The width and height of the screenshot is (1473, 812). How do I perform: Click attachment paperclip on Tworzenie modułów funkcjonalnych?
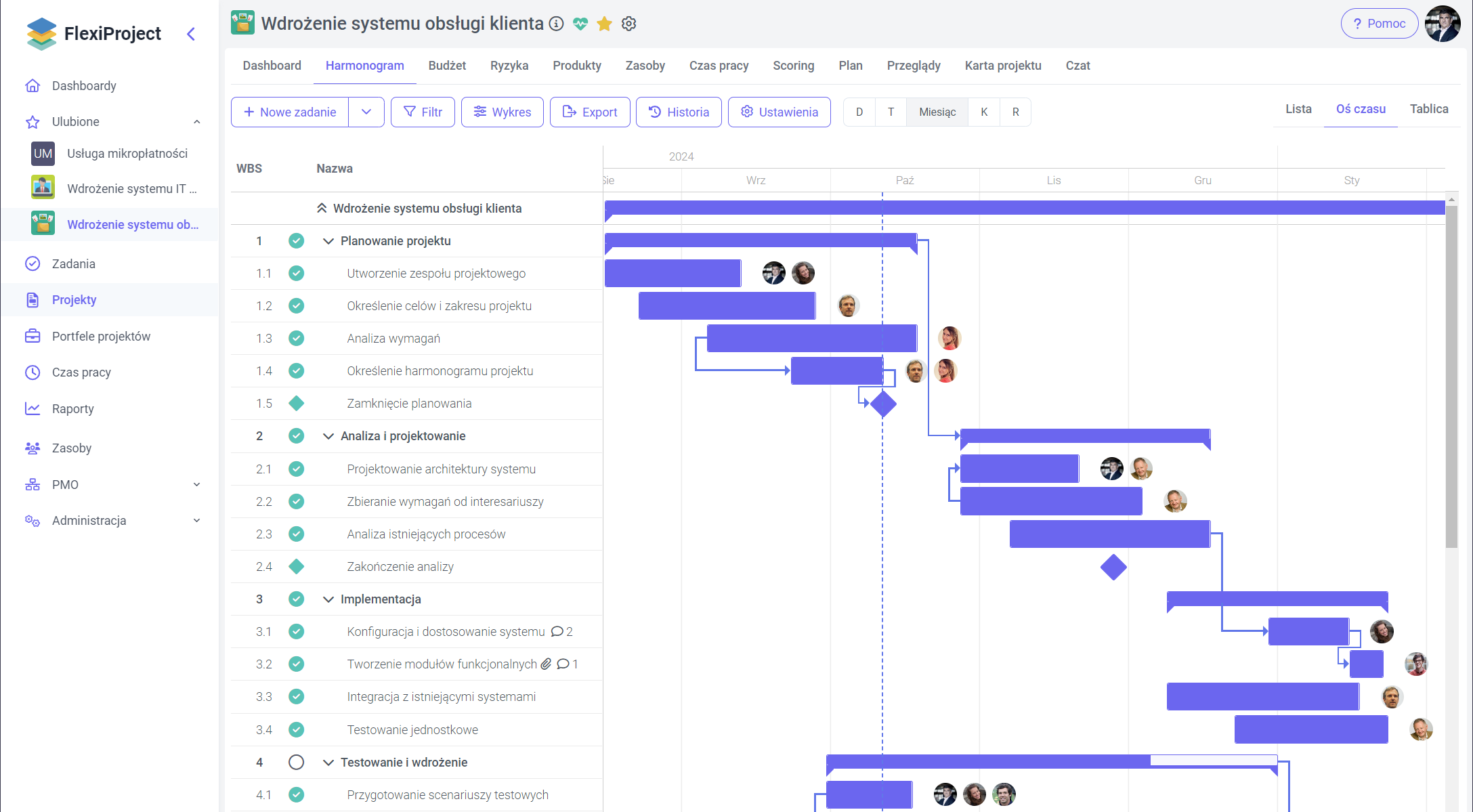[x=546, y=664]
